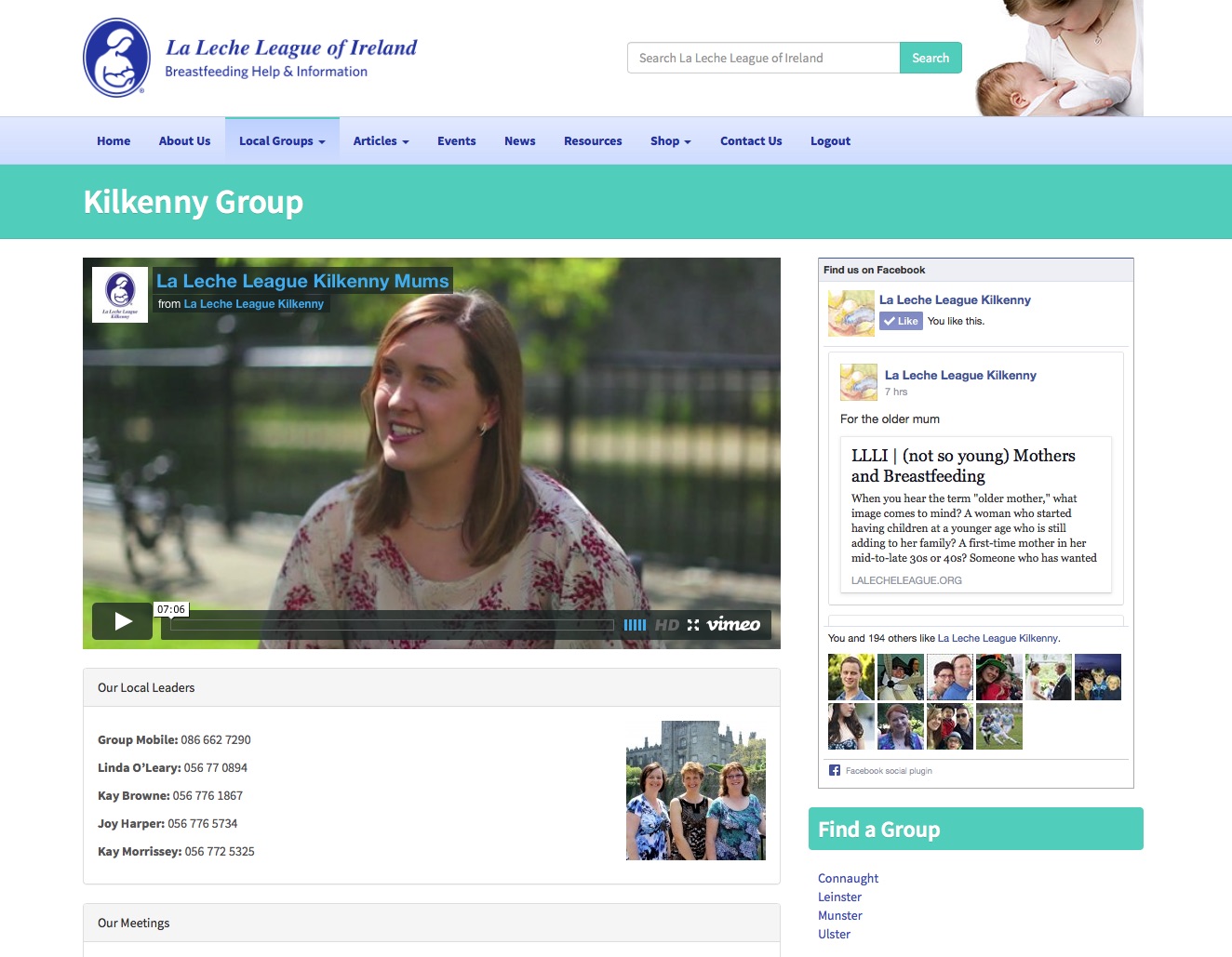Click fan photo of woman in green hat
Image resolution: width=1232 pixels, height=957 pixels.
tap(999, 677)
